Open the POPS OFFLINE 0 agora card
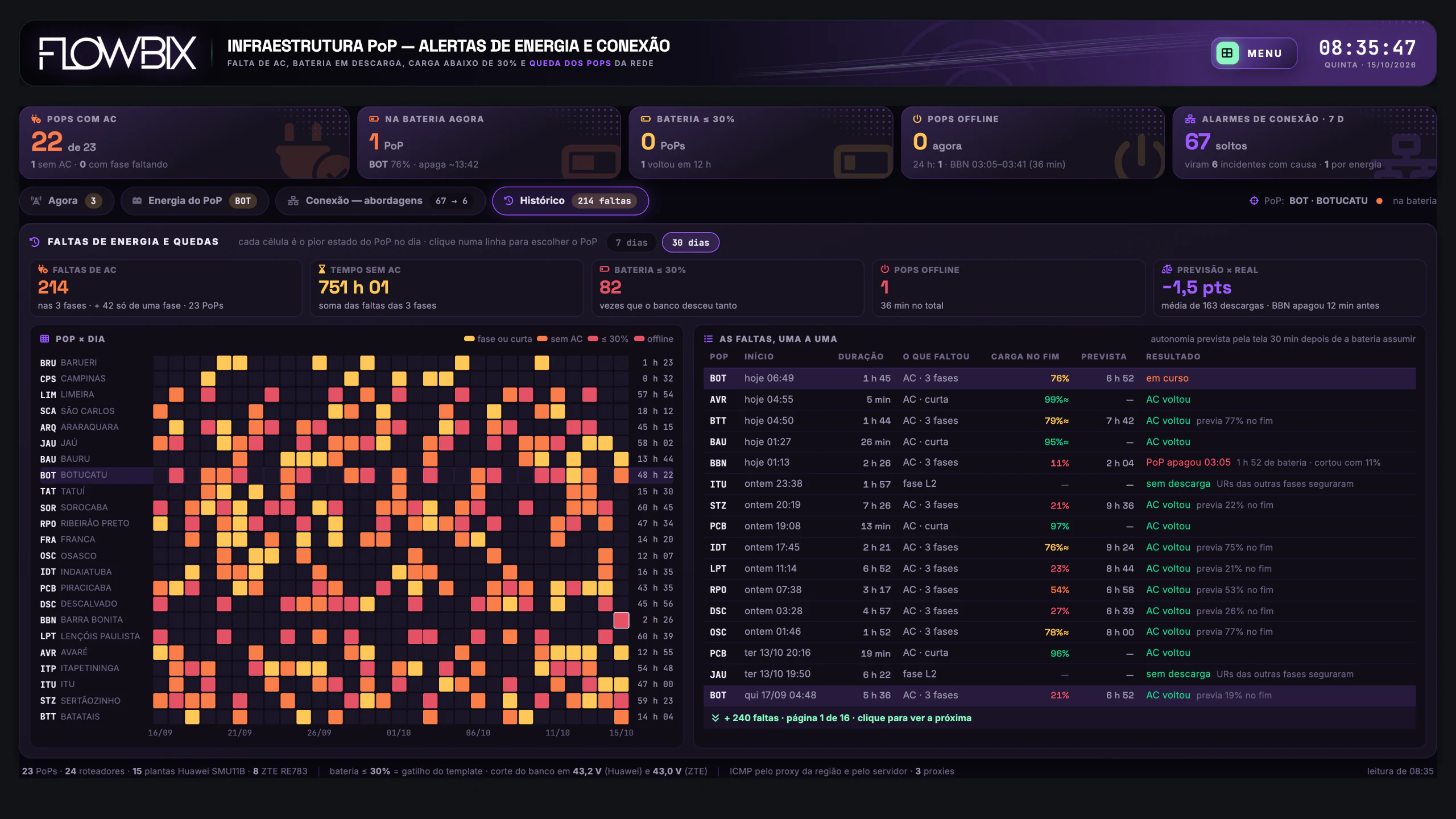The height and width of the screenshot is (819, 1456). click(x=1032, y=143)
